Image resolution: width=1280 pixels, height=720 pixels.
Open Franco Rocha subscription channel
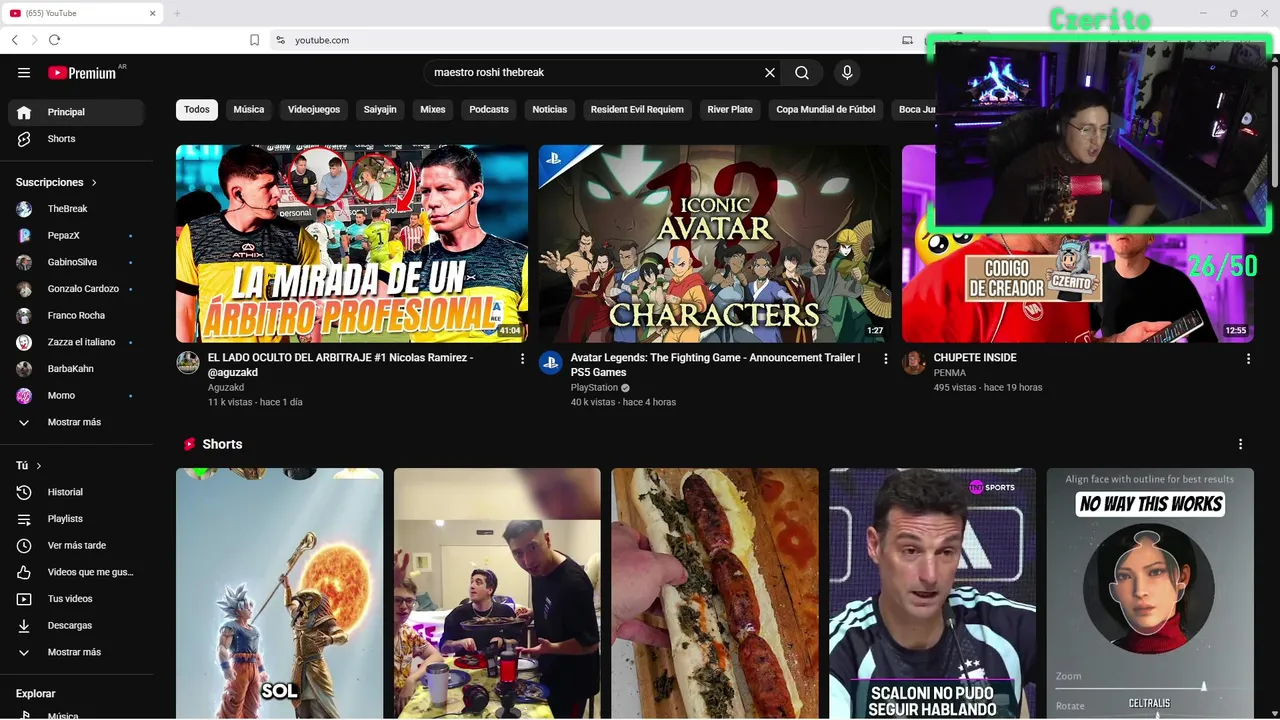(x=76, y=315)
